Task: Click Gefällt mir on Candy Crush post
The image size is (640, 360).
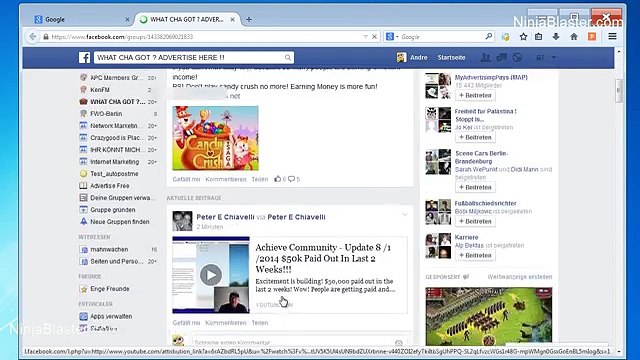Action: click(186, 179)
